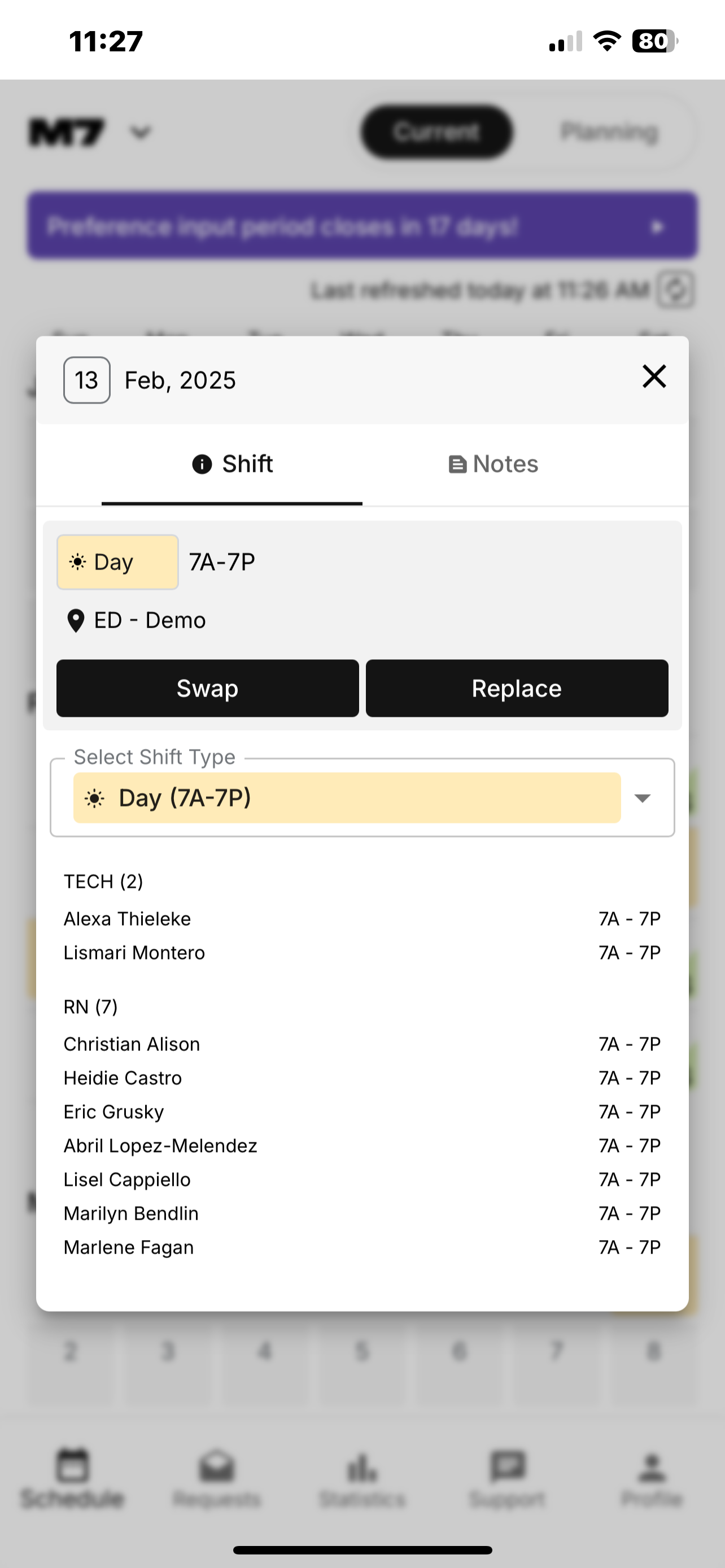725x1568 pixels.
Task: Expand the M7 unit selector chevron
Action: 141,132
